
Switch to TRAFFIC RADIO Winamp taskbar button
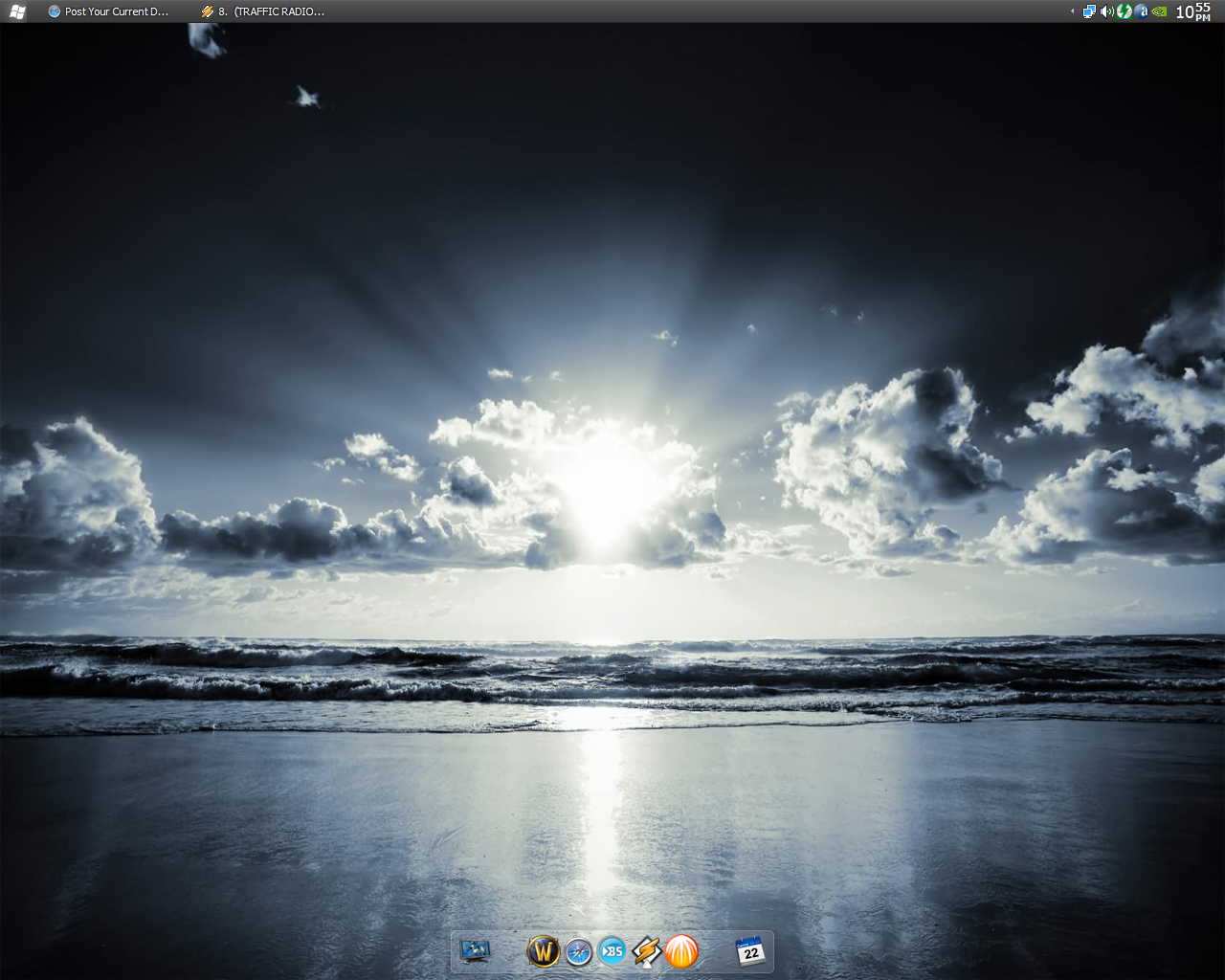click(263, 11)
